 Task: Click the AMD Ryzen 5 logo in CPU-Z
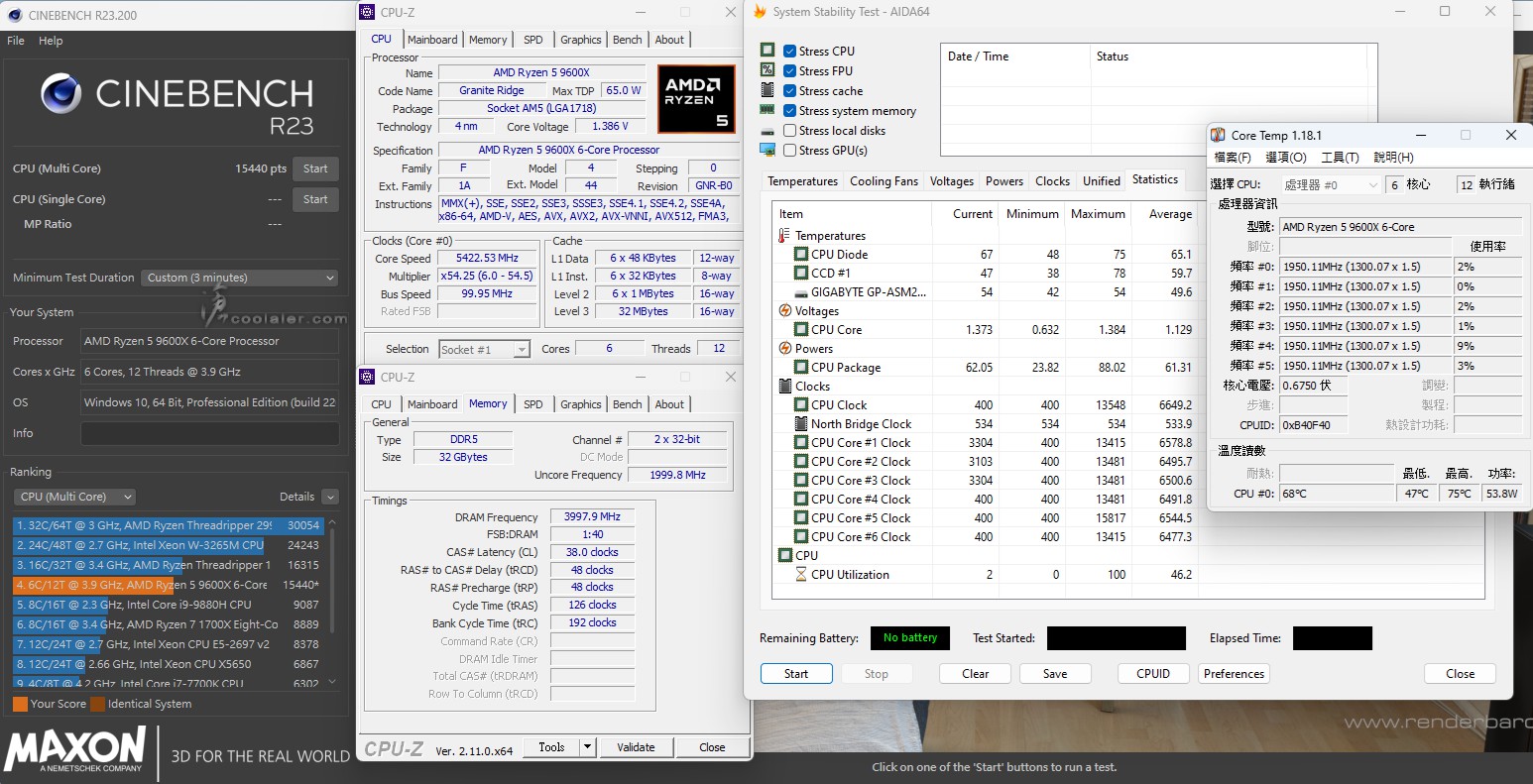696,99
